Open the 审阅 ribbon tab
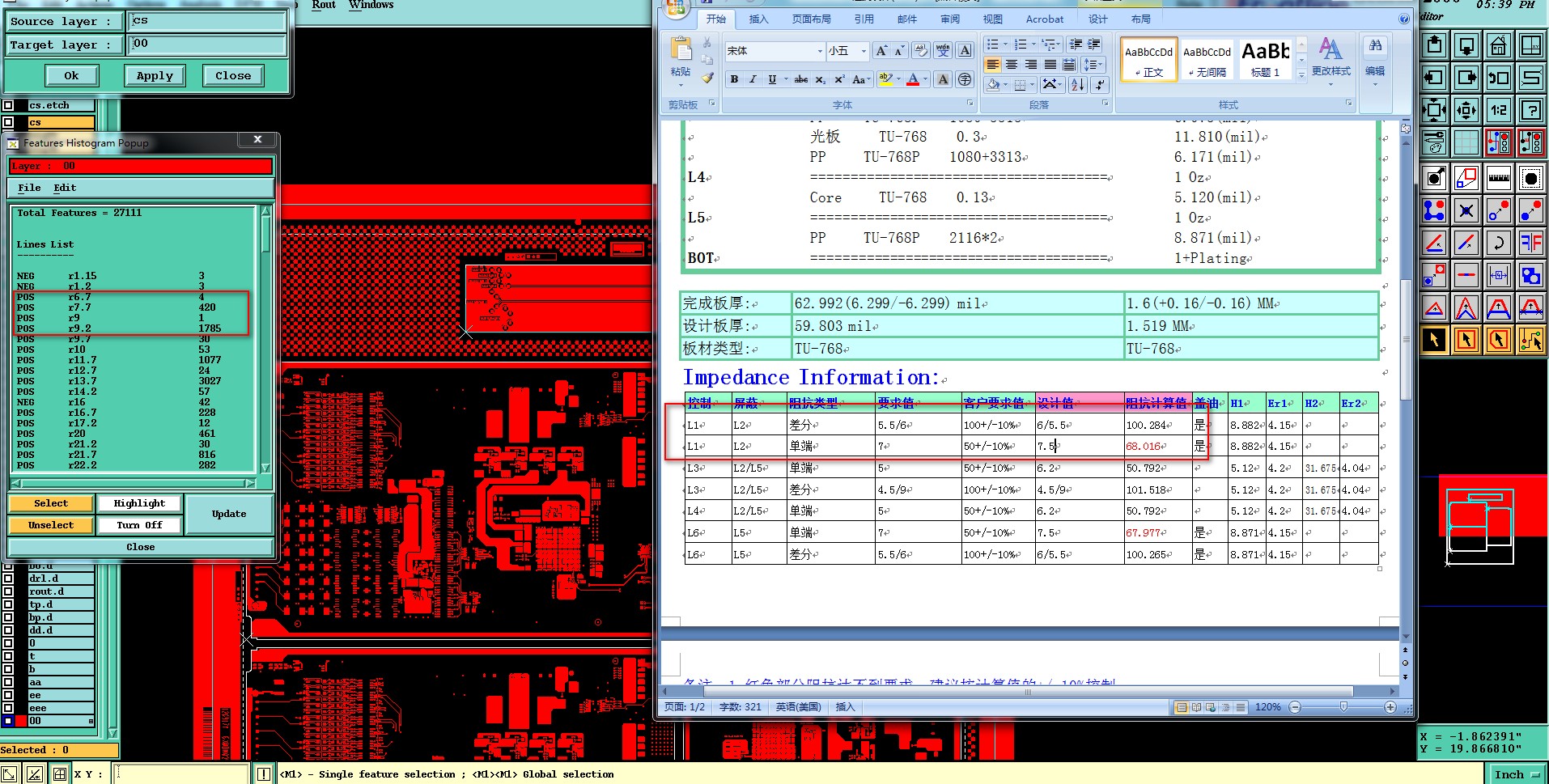Screen dimensions: 1549x784 pyautogui.click(x=950, y=19)
